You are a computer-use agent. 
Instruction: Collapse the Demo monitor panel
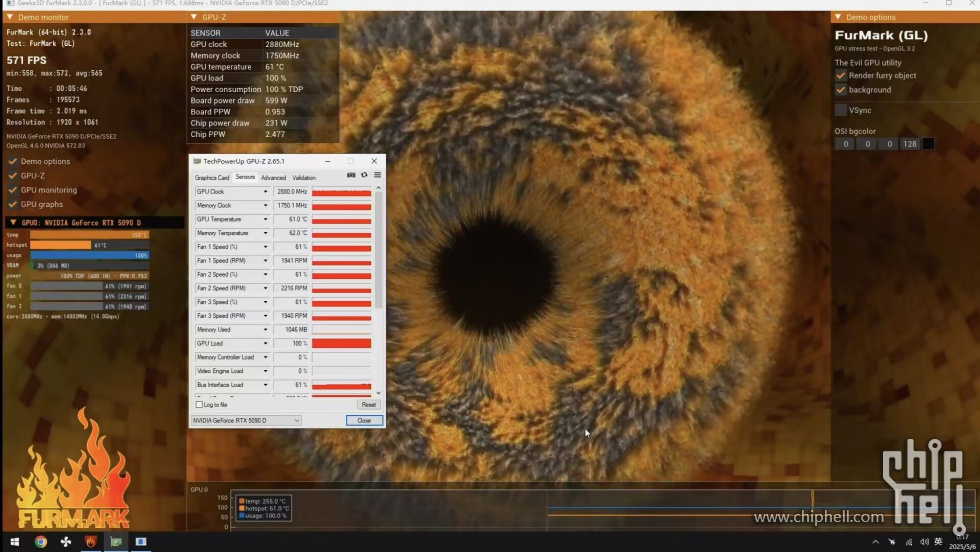(10, 17)
